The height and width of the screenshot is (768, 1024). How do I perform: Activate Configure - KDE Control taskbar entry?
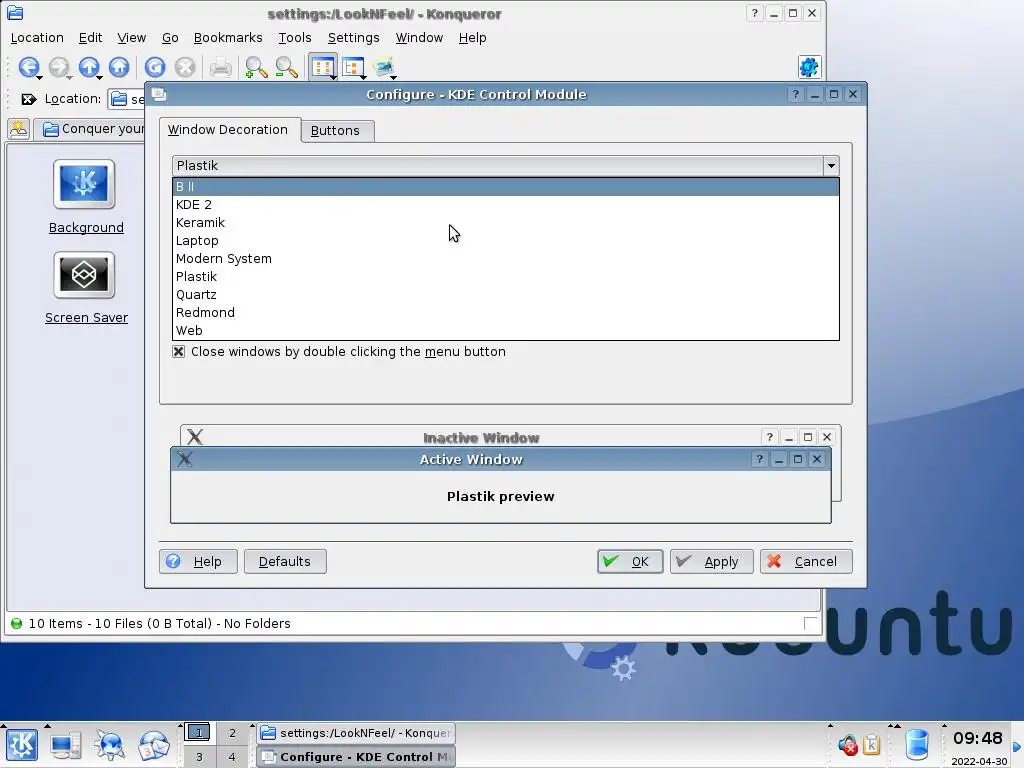(x=356, y=757)
